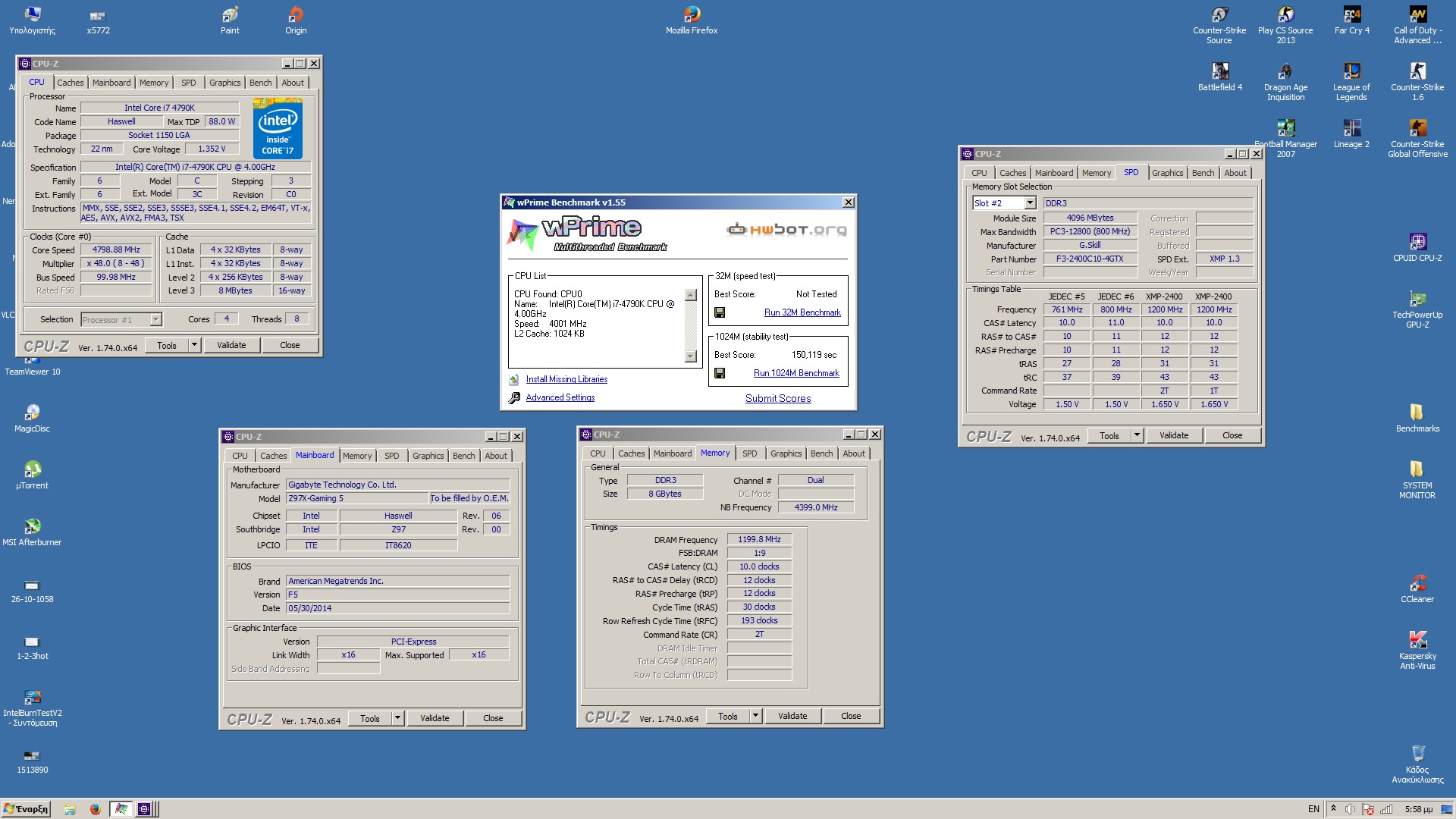The height and width of the screenshot is (819, 1456).
Task: Open the Counter-Strike 1.6 shortcut
Action: (1417, 82)
